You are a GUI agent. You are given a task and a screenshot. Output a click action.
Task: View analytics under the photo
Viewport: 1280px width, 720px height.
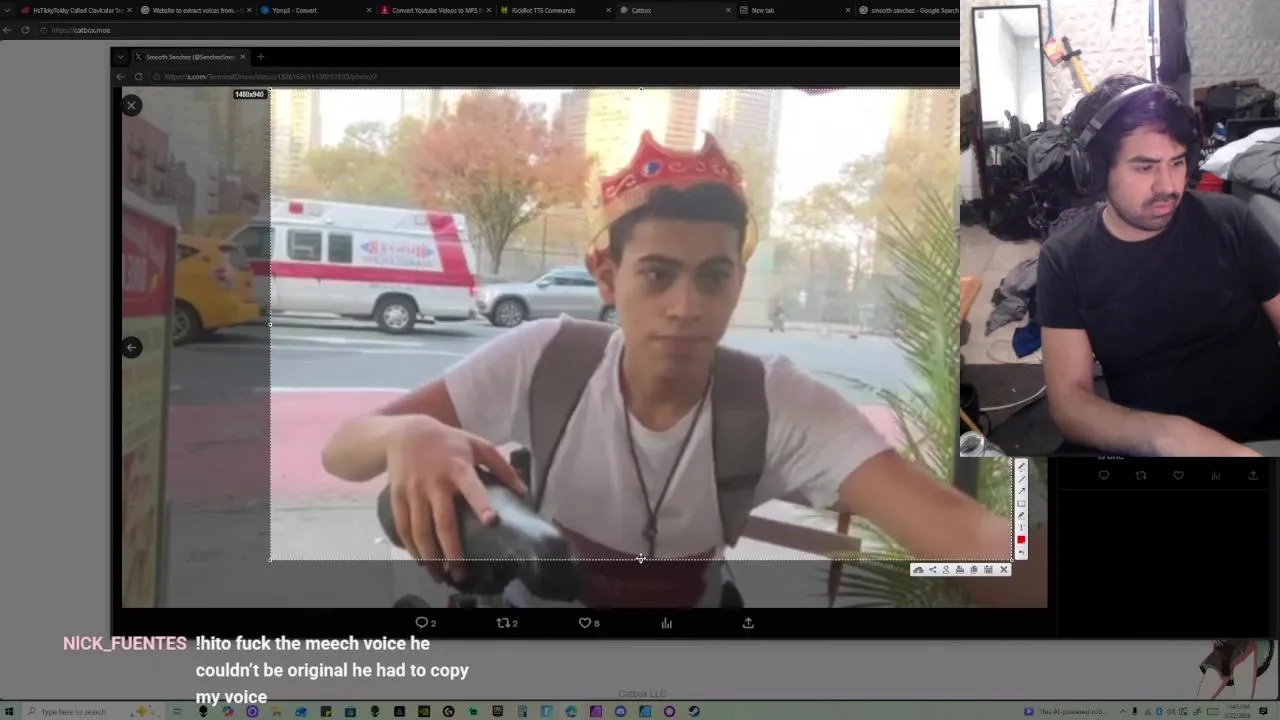pyautogui.click(x=667, y=623)
